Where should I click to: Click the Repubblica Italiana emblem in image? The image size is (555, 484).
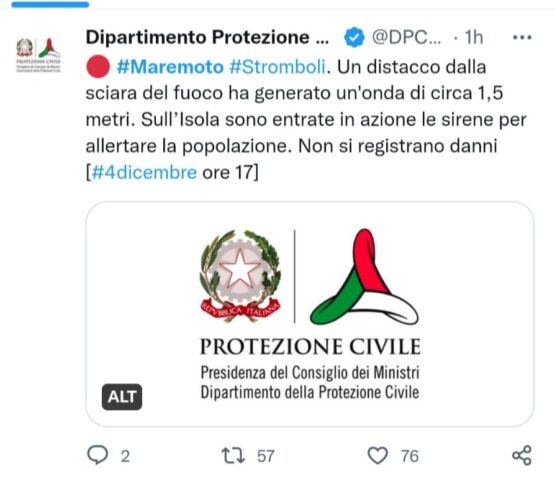click(x=240, y=276)
